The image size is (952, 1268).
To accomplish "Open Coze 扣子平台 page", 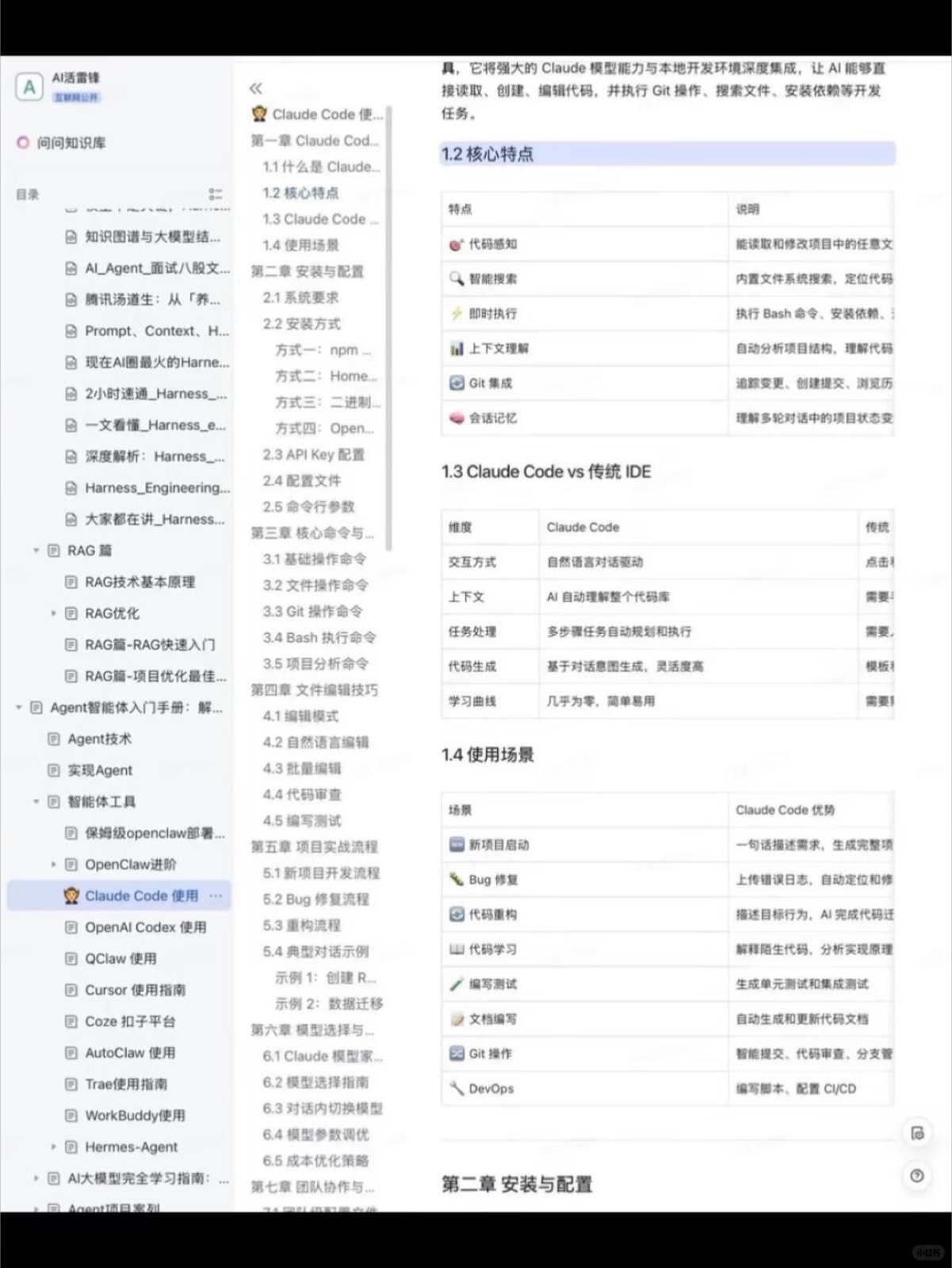I will coord(130,1022).
